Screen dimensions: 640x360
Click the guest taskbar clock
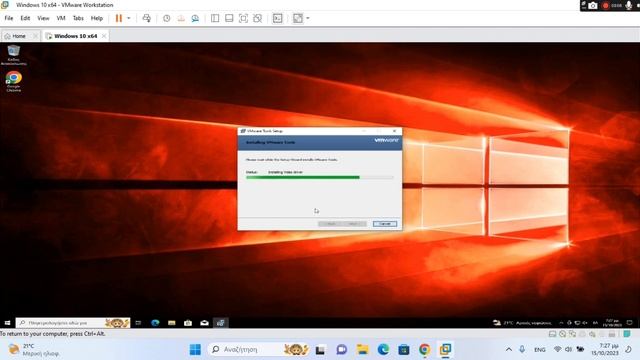[x=612, y=323]
